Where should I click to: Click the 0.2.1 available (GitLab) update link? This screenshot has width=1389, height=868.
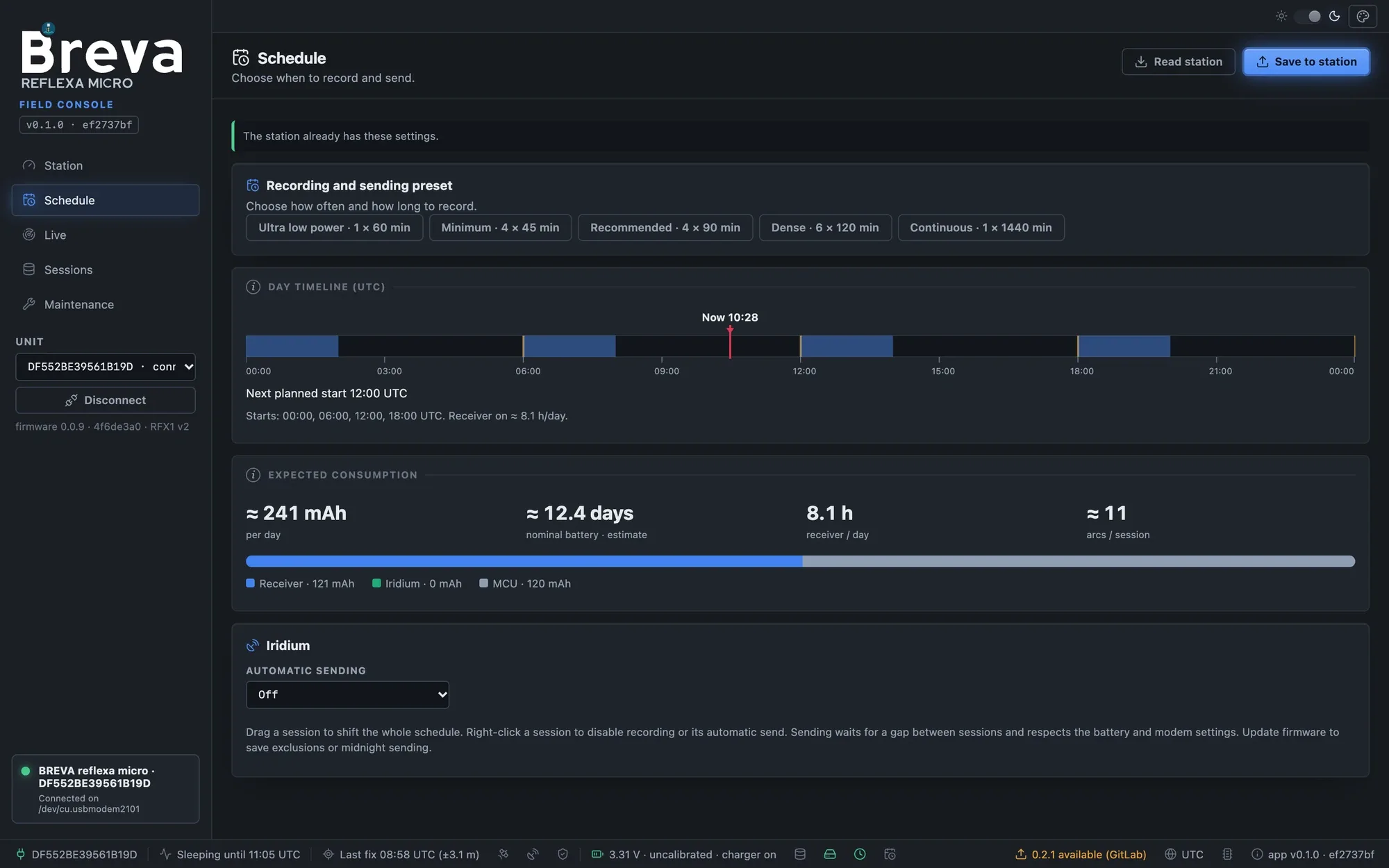1081,854
